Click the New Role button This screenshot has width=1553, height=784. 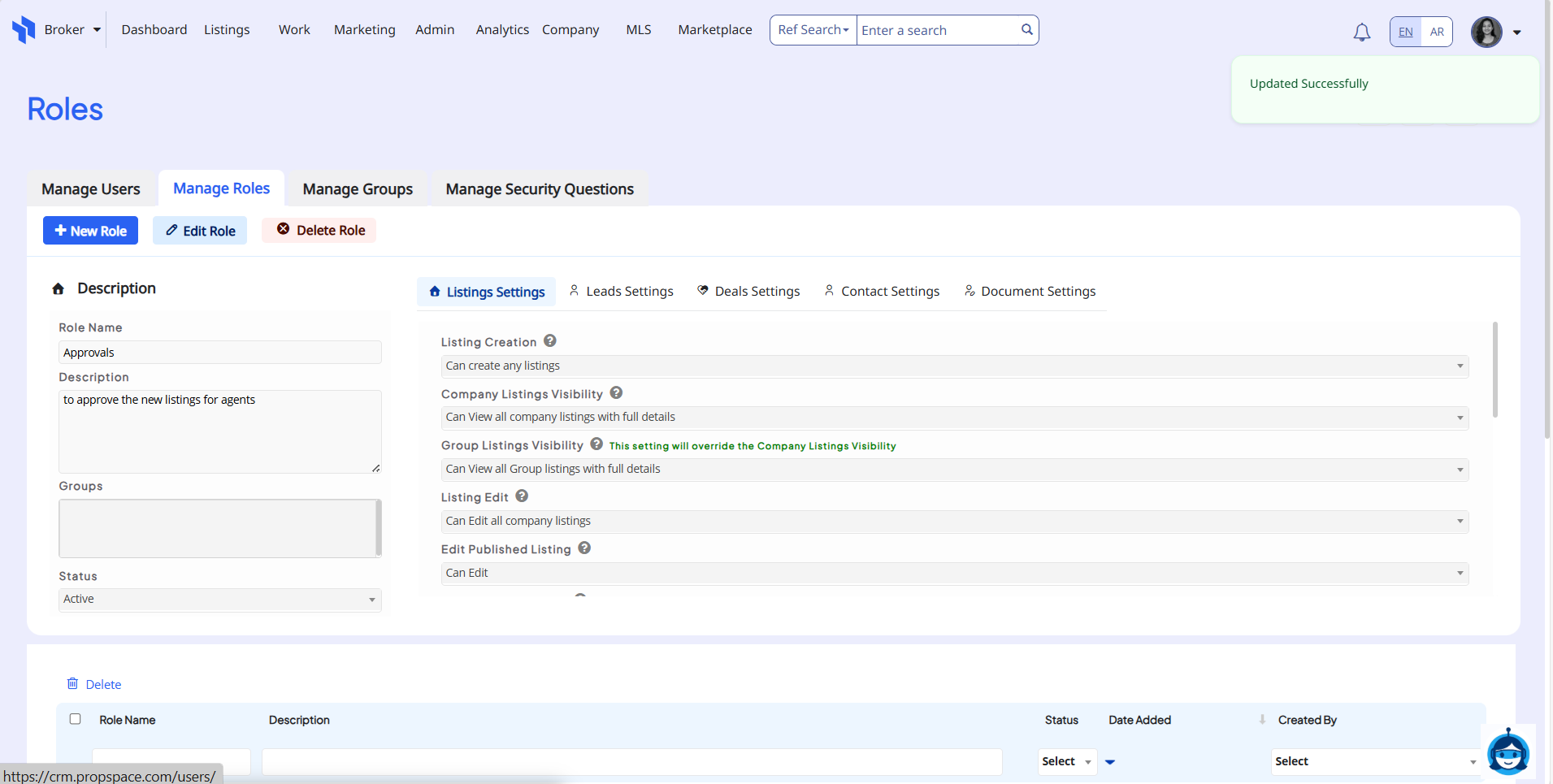pyautogui.click(x=90, y=231)
